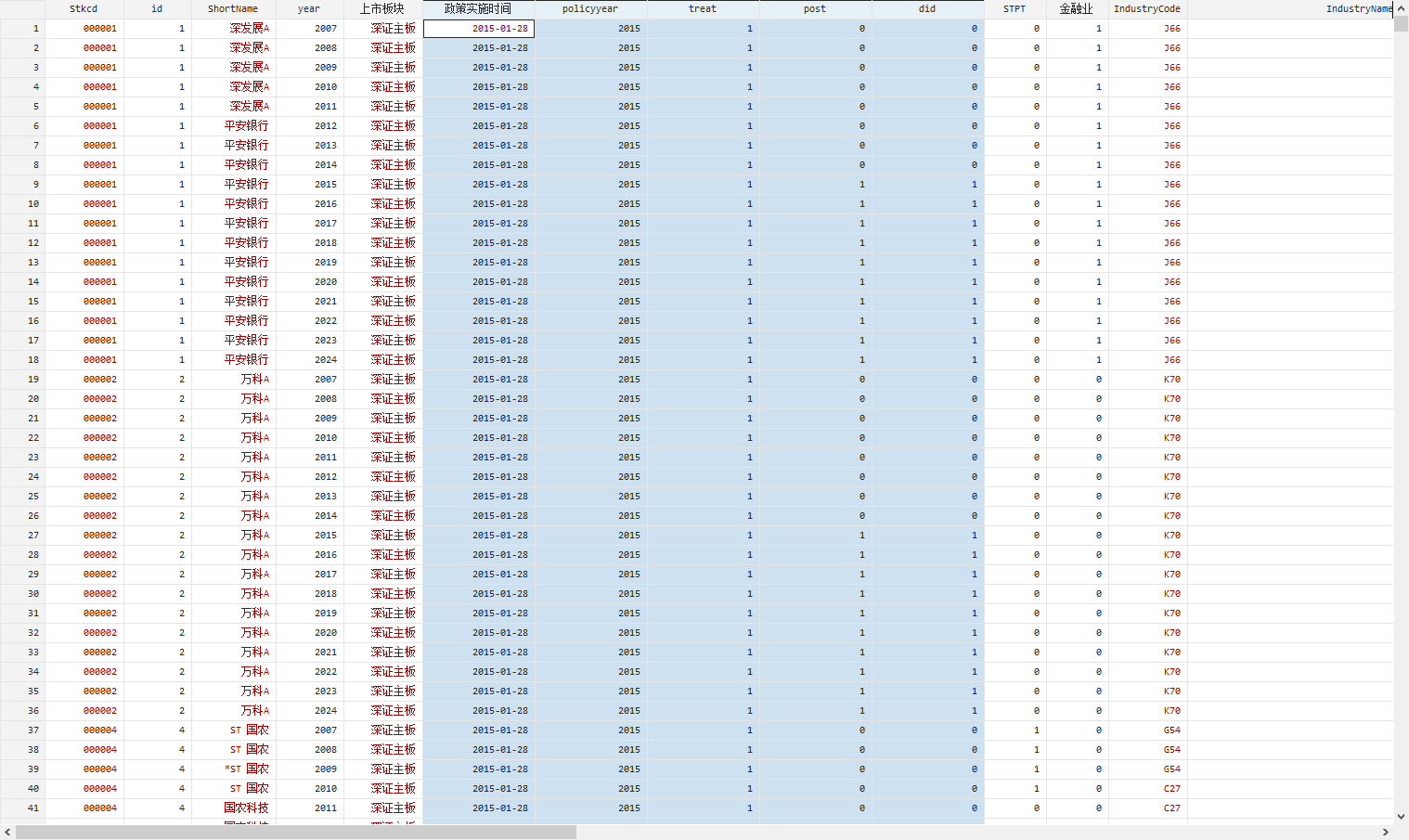1409x840 pixels.
Task: Select the Stkcd column header
Action: click(84, 8)
